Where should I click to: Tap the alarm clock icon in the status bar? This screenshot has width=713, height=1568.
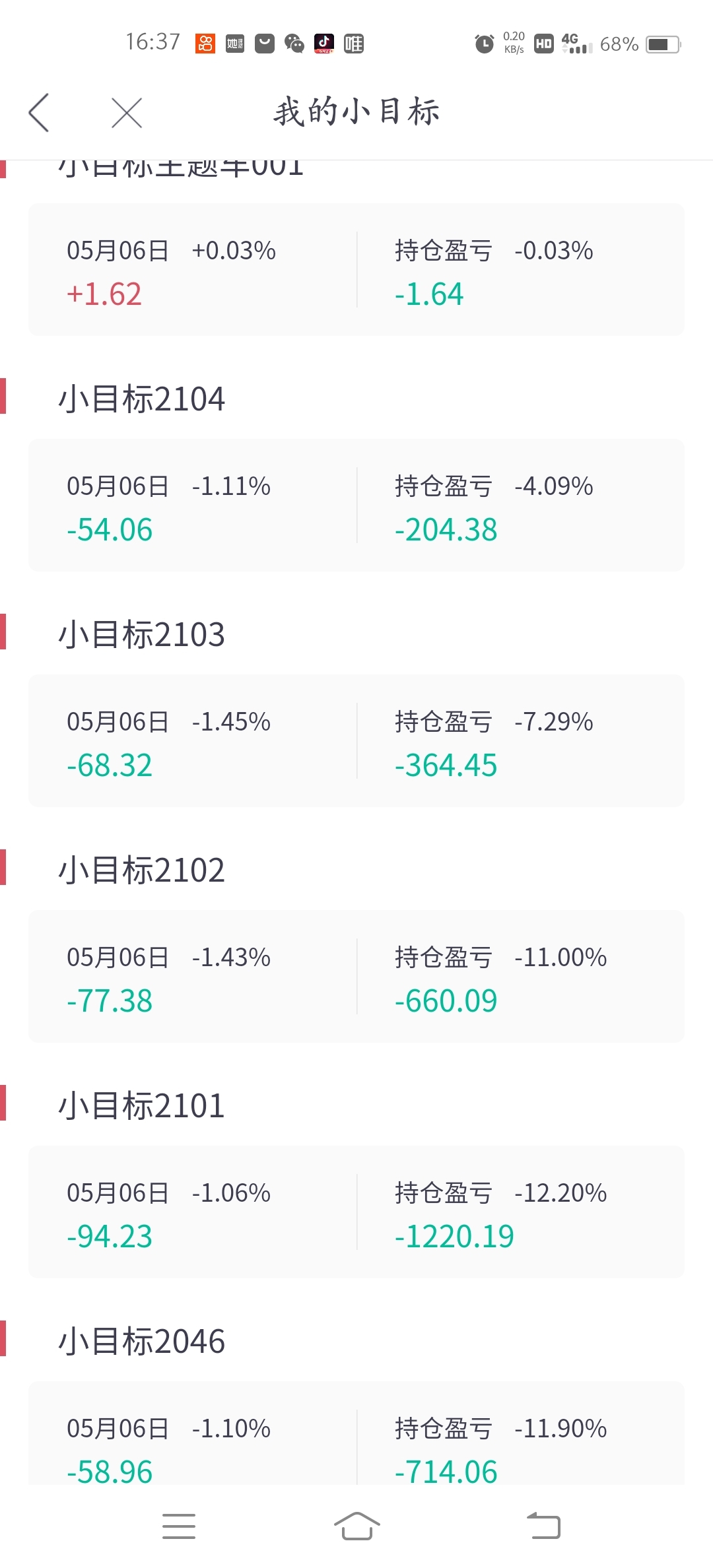[485, 44]
